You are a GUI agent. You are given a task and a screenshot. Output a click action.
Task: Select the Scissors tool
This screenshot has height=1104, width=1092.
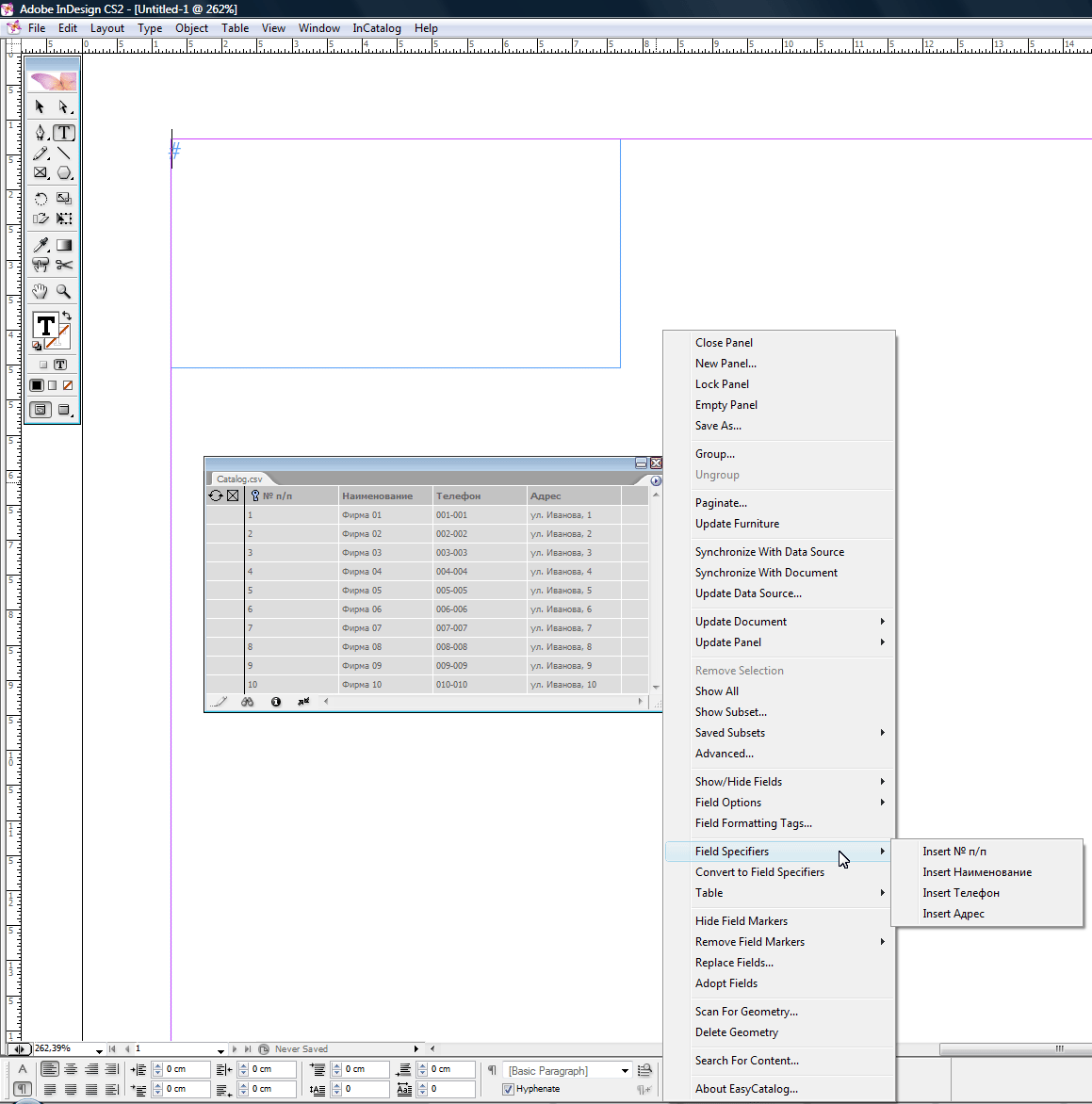point(64,265)
